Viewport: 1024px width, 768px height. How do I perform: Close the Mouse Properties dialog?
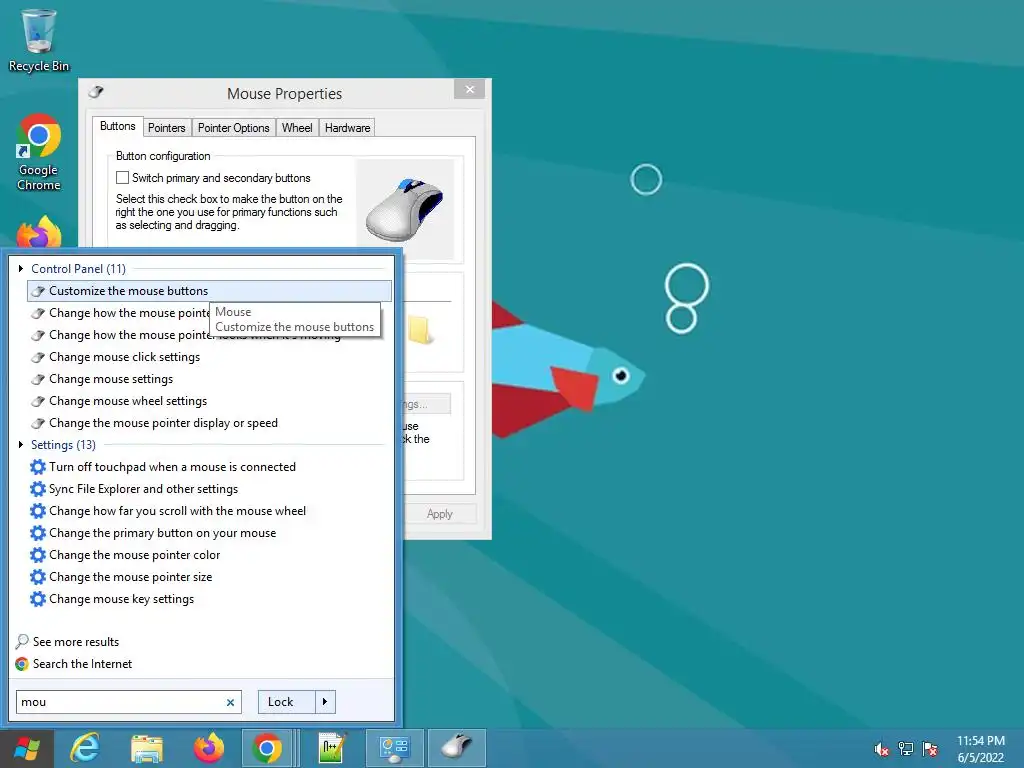(470, 89)
